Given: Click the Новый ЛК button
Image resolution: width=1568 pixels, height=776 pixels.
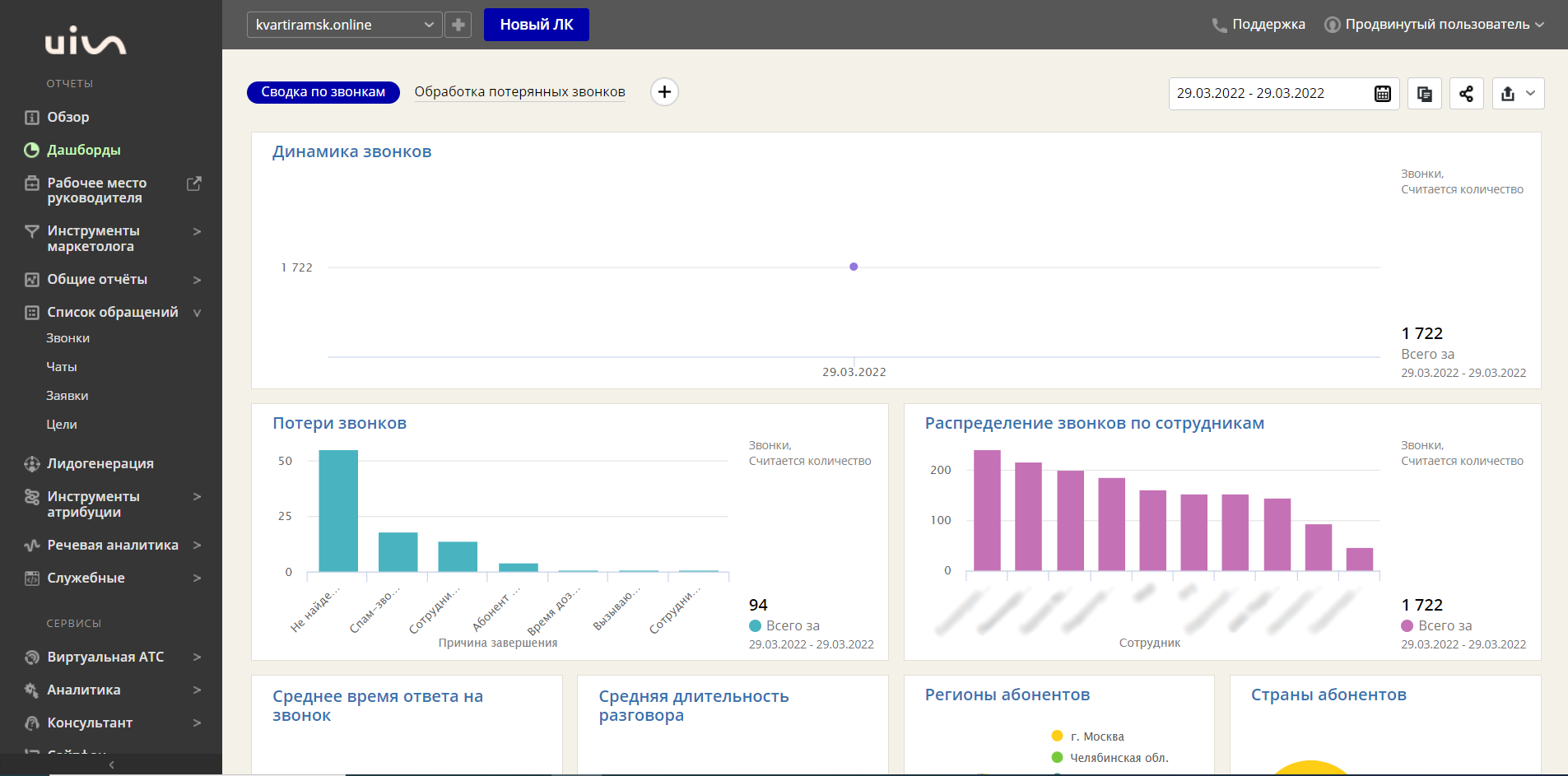Looking at the screenshot, I should click(x=537, y=25).
